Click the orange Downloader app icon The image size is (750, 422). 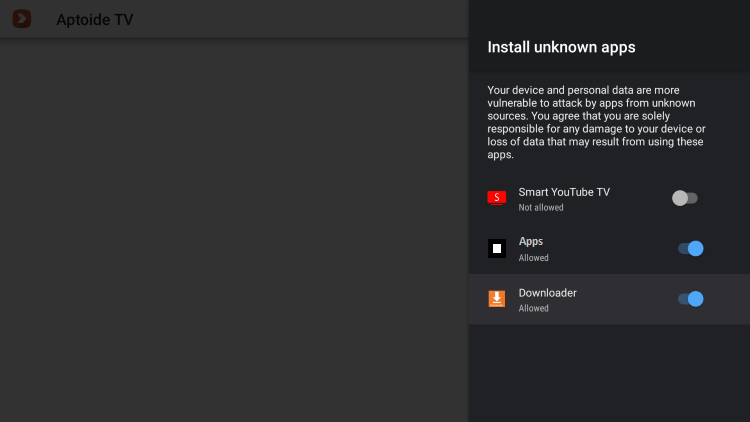click(496, 299)
